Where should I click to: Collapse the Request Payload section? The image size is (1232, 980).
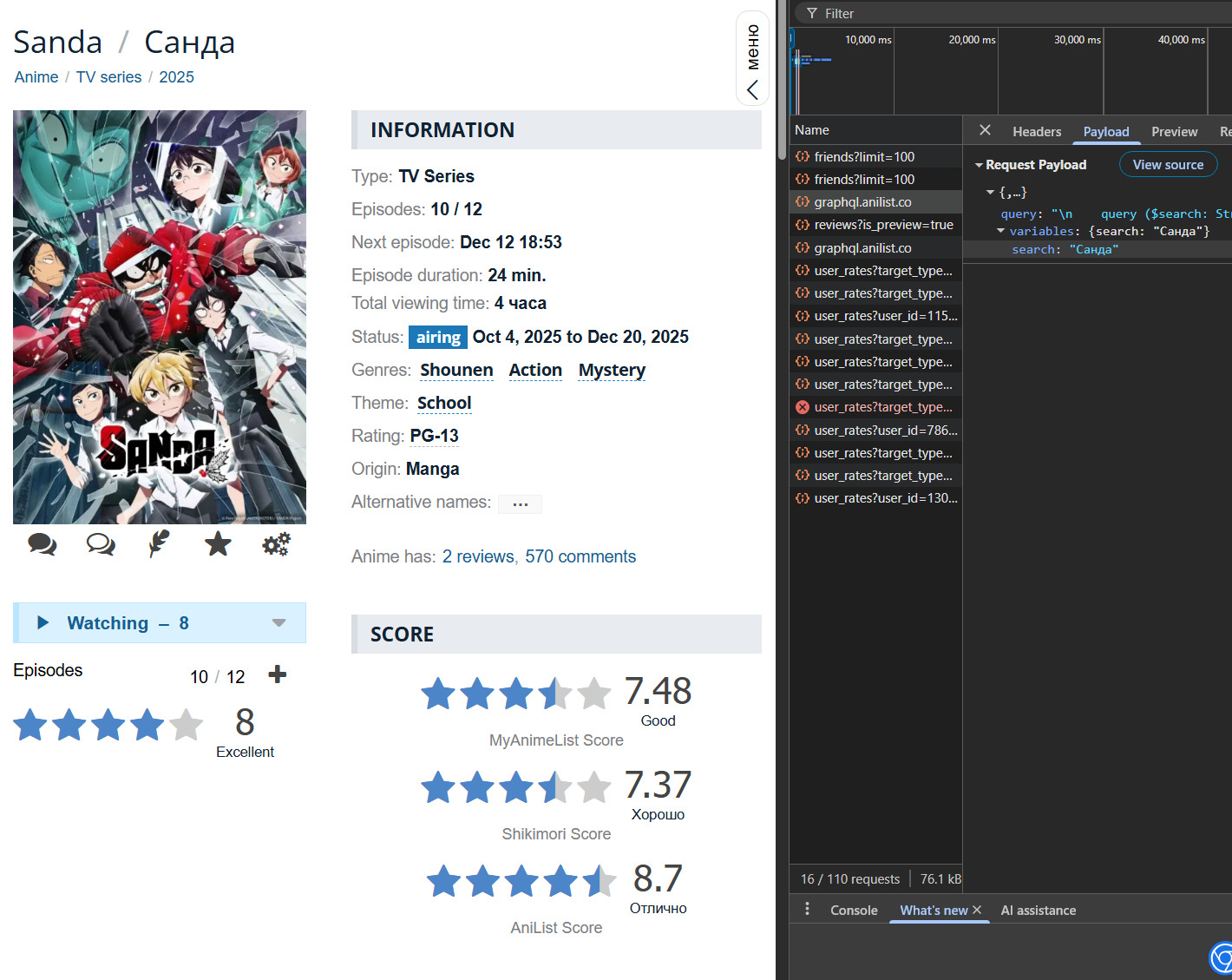click(x=979, y=165)
